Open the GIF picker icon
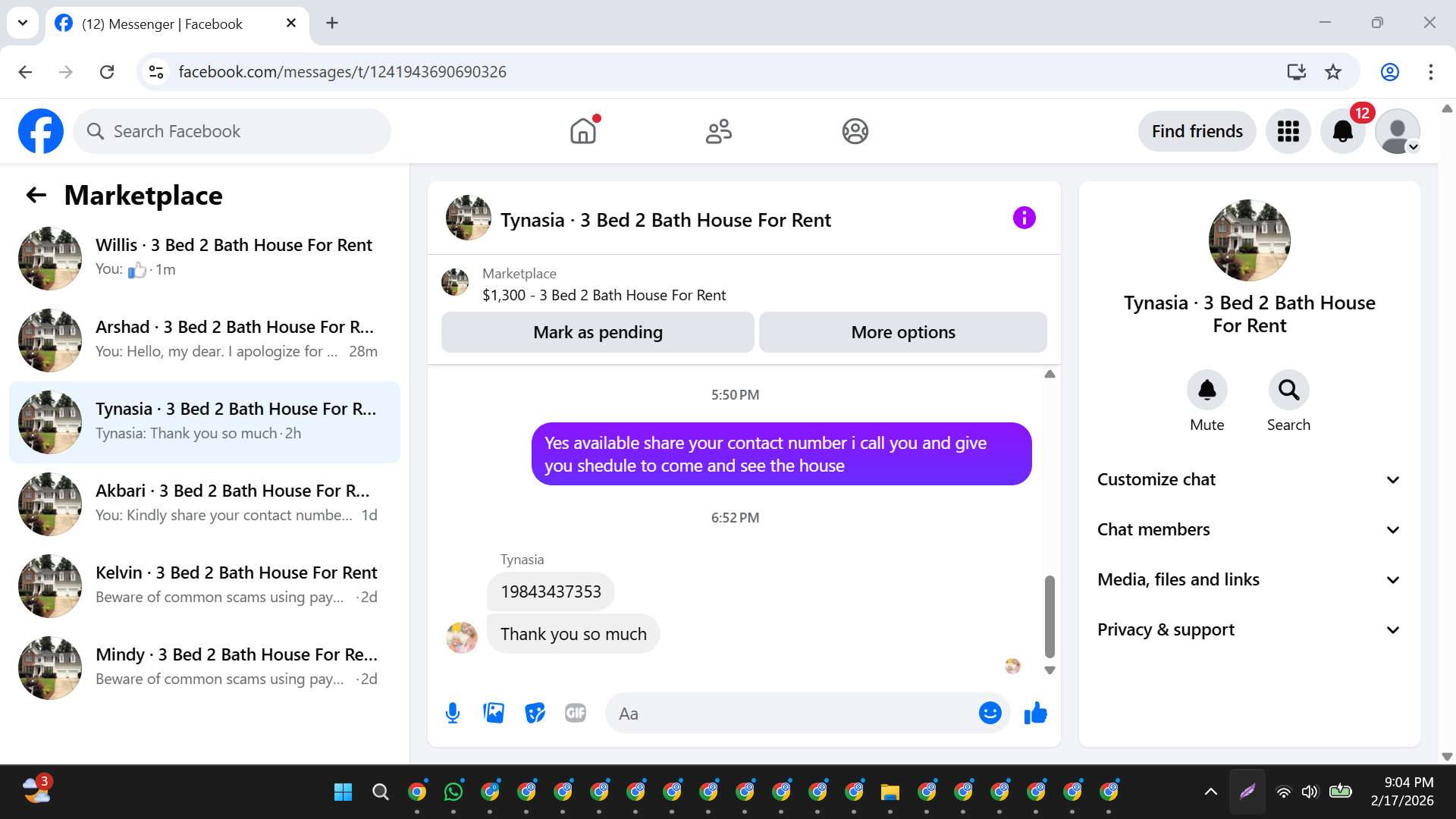This screenshot has width=1456, height=819. (x=576, y=713)
